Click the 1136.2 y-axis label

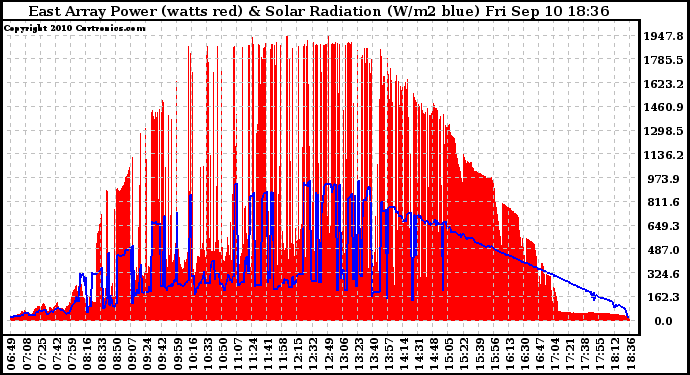pos(664,155)
